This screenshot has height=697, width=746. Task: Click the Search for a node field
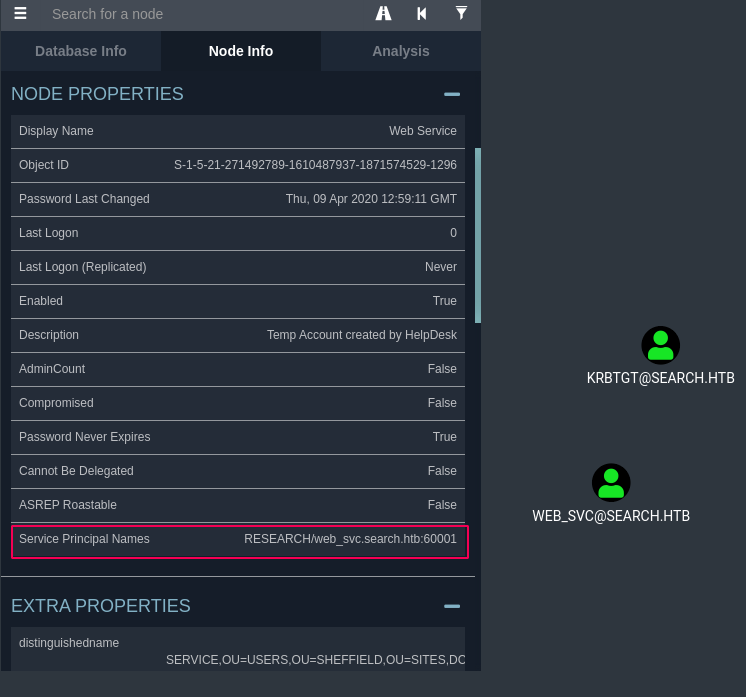click(200, 14)
